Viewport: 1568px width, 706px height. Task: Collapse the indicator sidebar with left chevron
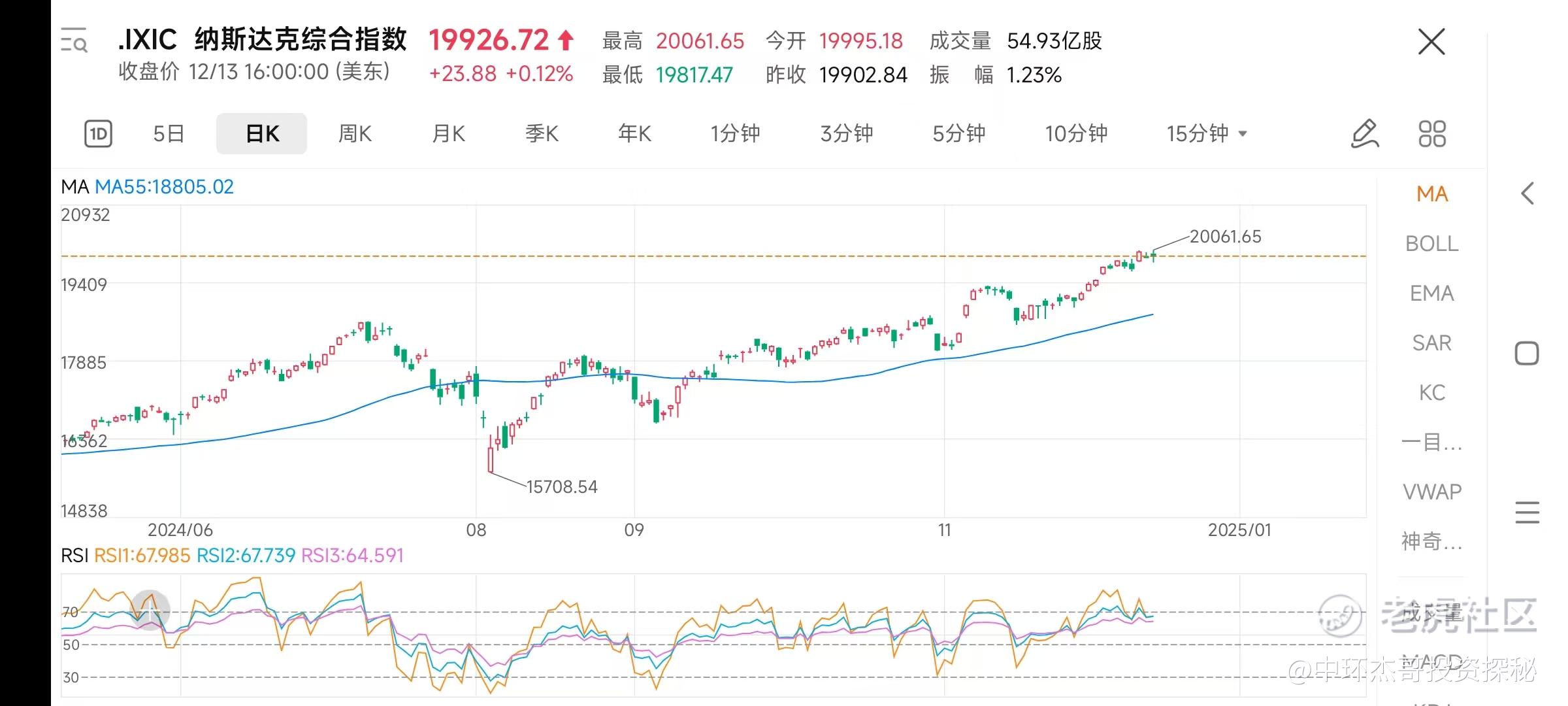point(1527,193)
